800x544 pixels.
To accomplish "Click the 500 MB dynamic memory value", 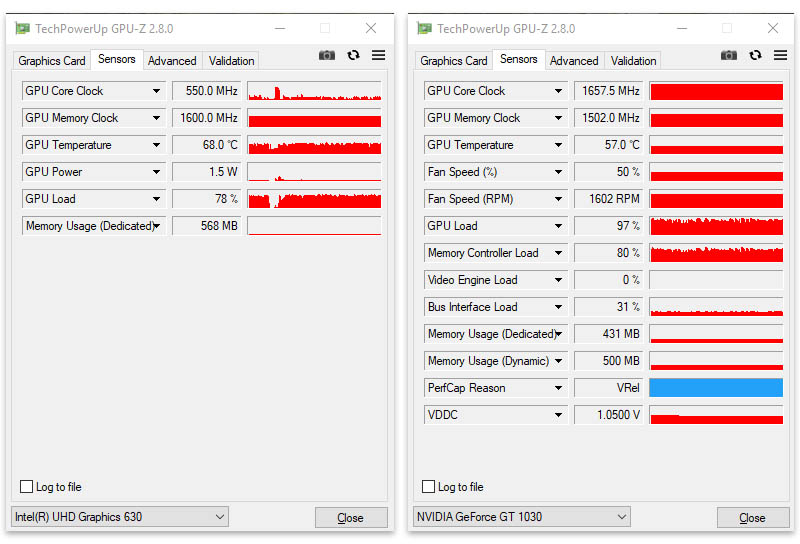I will 609,361.
